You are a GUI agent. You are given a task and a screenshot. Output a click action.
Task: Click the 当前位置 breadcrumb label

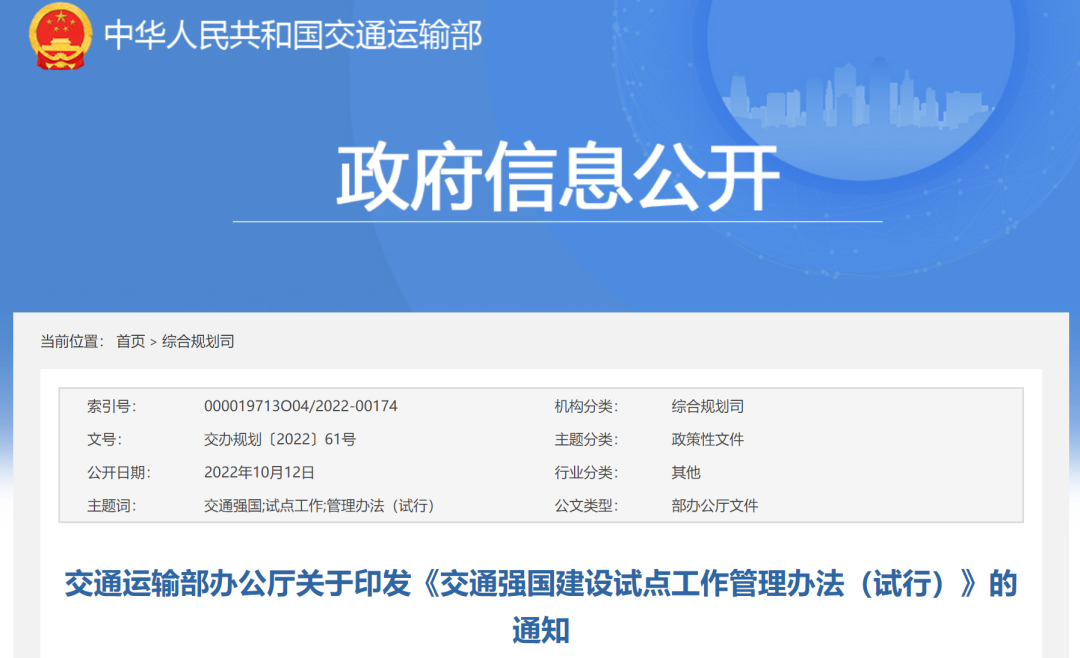(x=71, y=342)
